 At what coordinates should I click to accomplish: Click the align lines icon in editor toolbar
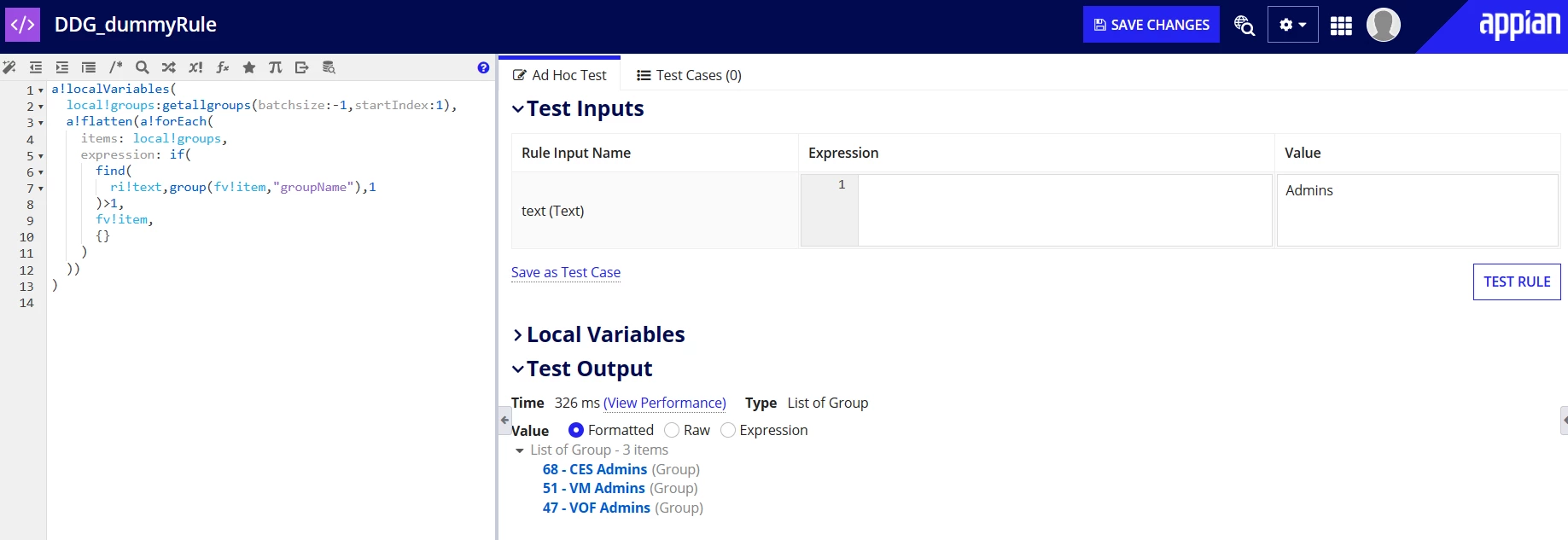(89, 67)
